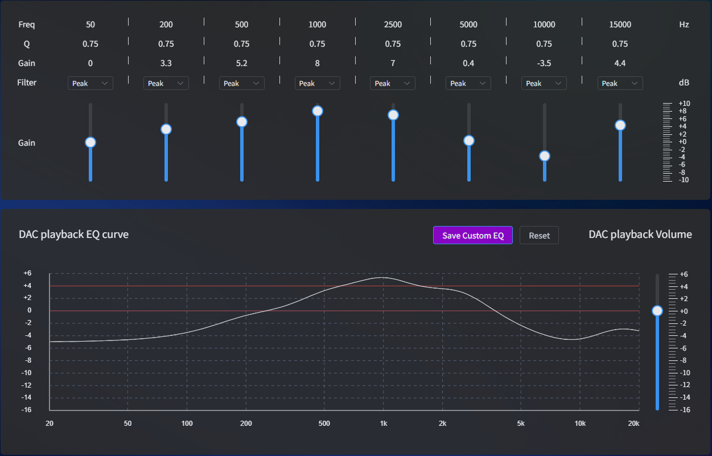The image size is (712, 456).
Task: Click the Q value of the 1000 Hz band
Action: click(317, 44)
